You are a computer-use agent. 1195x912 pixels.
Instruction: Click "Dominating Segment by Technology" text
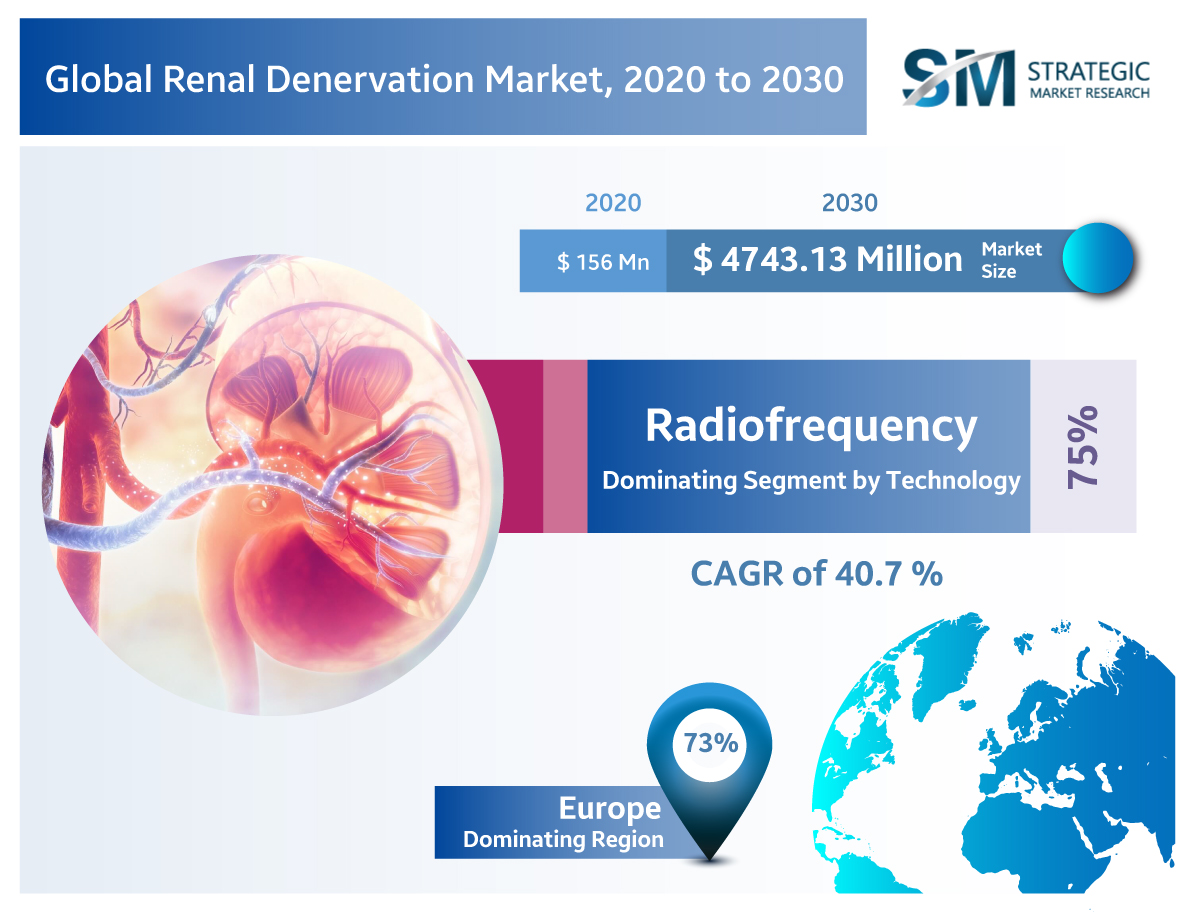point(811,481)
